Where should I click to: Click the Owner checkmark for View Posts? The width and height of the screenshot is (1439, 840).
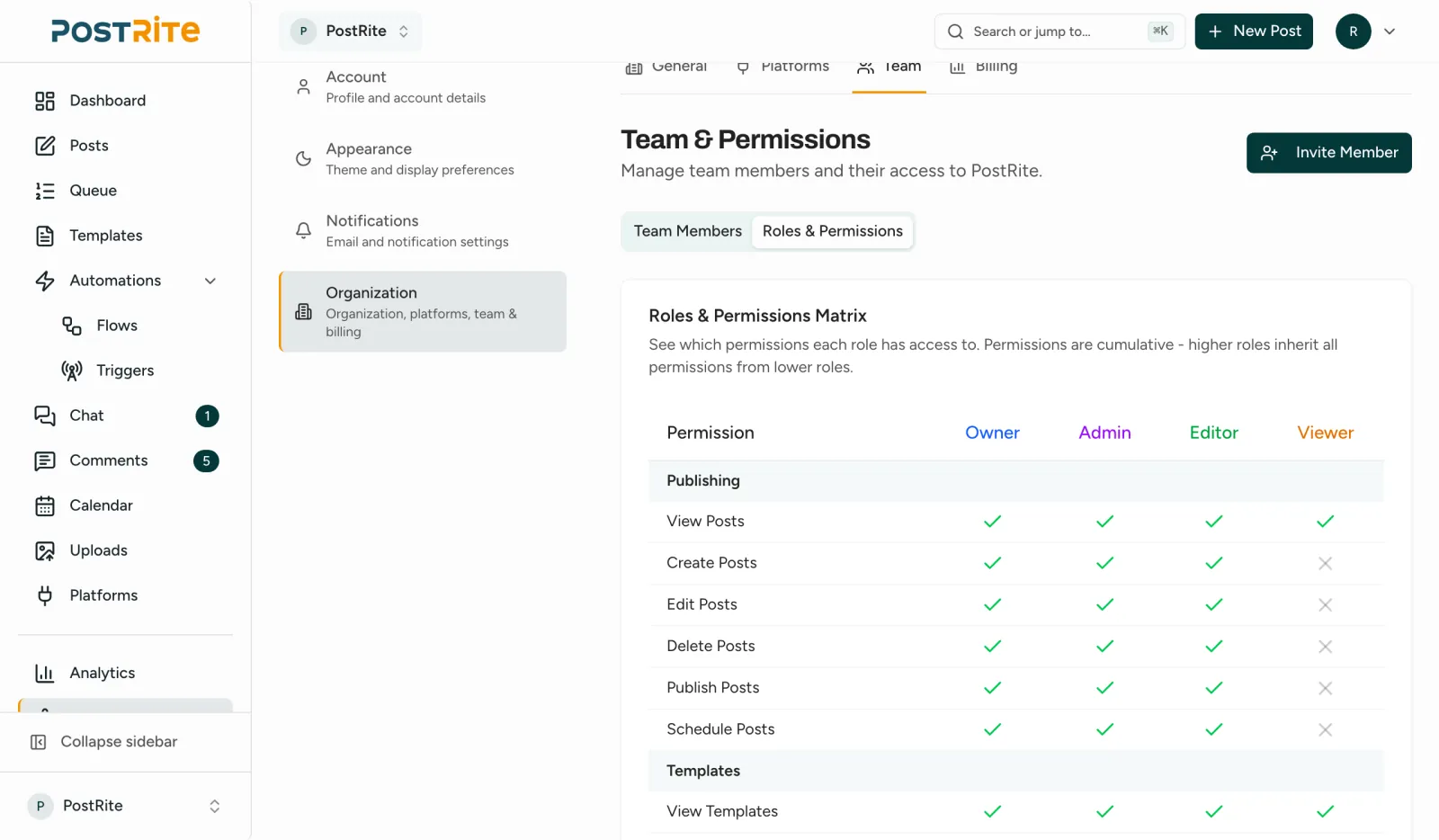992,522
